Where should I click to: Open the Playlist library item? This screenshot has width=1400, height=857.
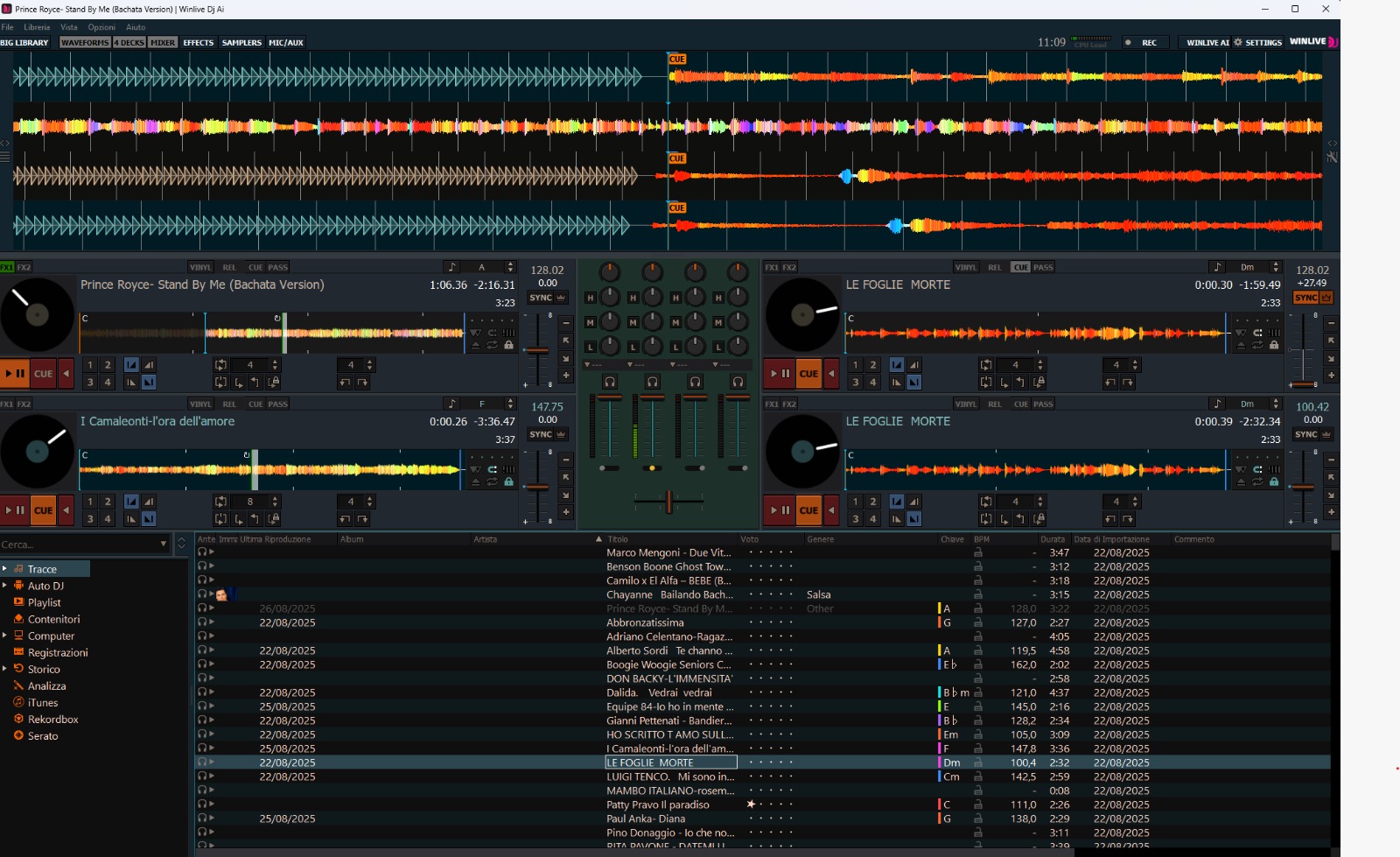click(x=44, y=602)
